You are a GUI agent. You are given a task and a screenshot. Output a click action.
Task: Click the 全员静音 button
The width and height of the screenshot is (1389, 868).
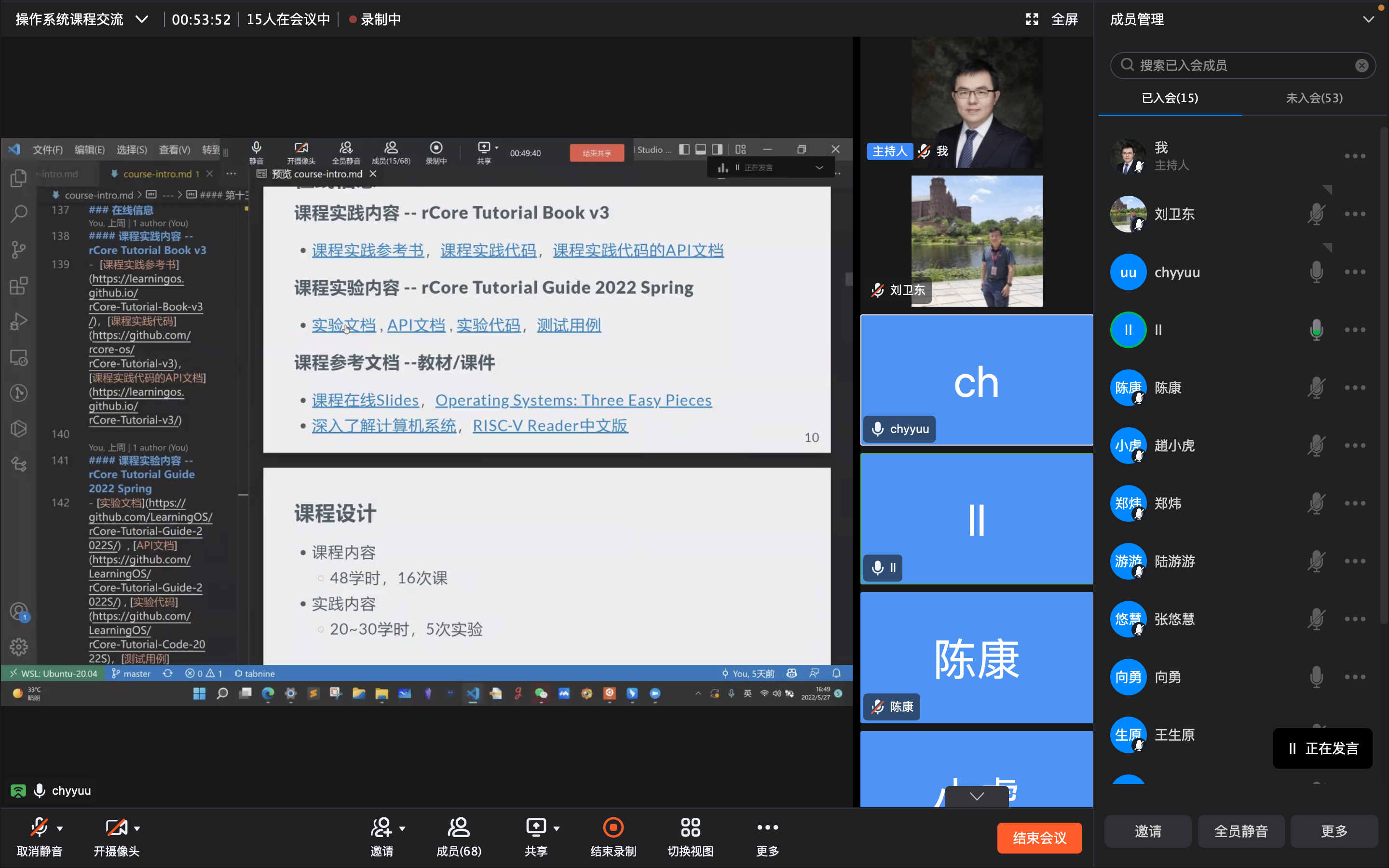(x=1241, y=831)
